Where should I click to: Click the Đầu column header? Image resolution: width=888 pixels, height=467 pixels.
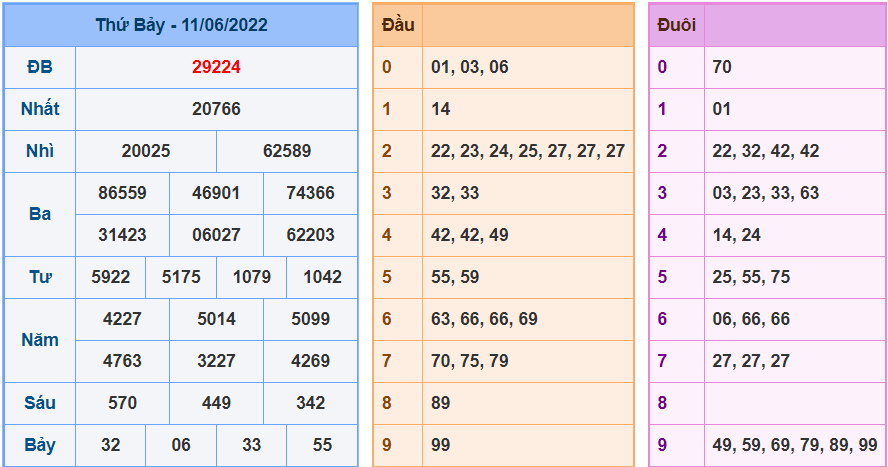coord(398,25)
